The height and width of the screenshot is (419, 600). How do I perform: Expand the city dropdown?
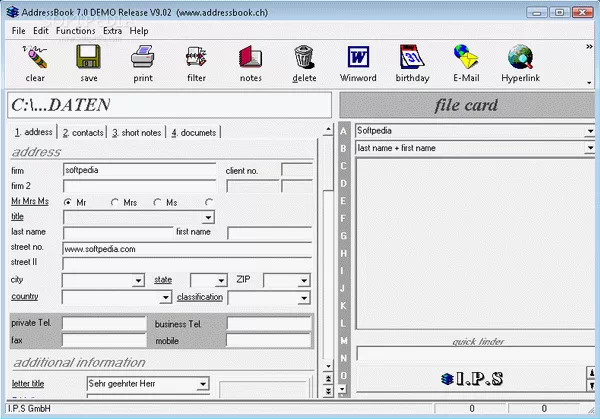click(138, 280)
